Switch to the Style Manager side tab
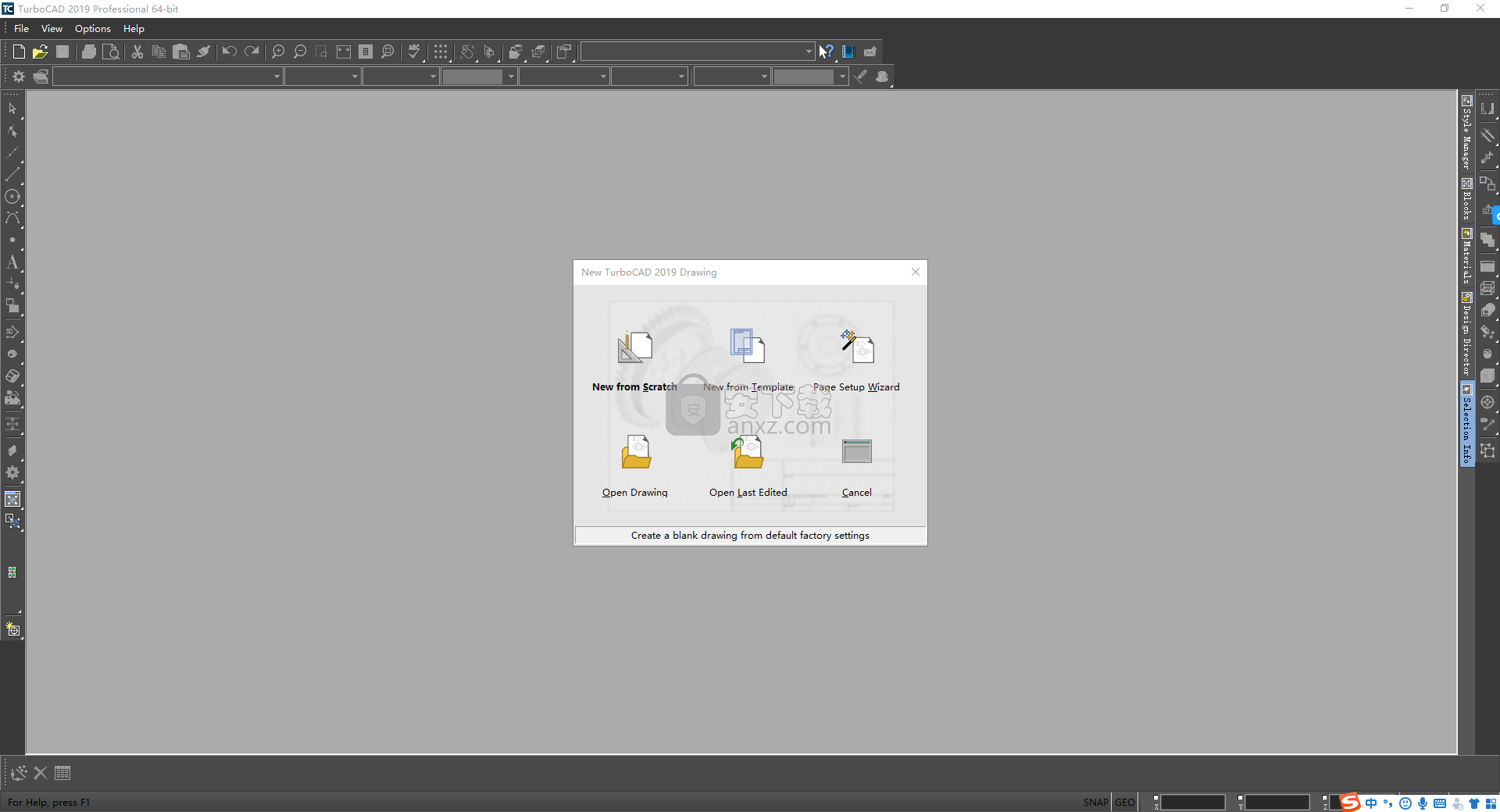This screenshot has width=1500, height=812. coord(1467,133)
